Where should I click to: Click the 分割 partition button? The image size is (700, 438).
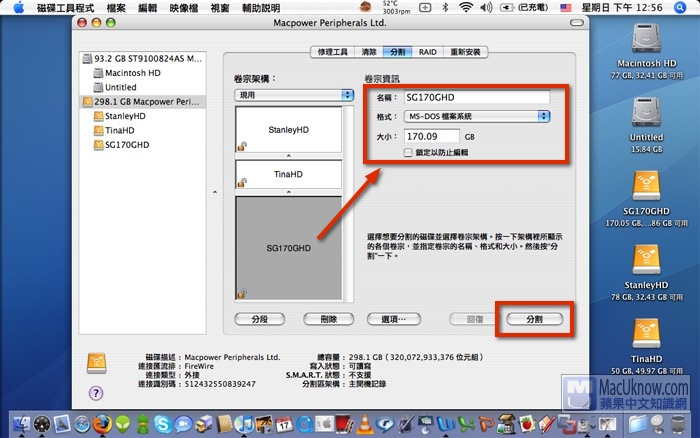tap(534, 319)
